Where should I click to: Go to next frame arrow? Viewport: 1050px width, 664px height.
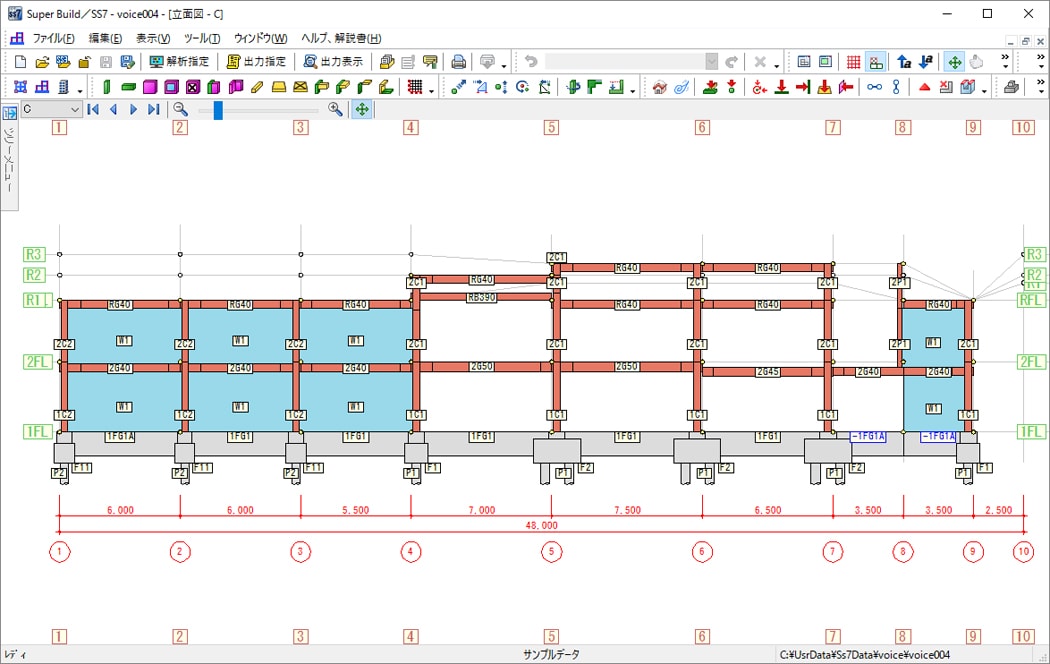pos(133,109)
